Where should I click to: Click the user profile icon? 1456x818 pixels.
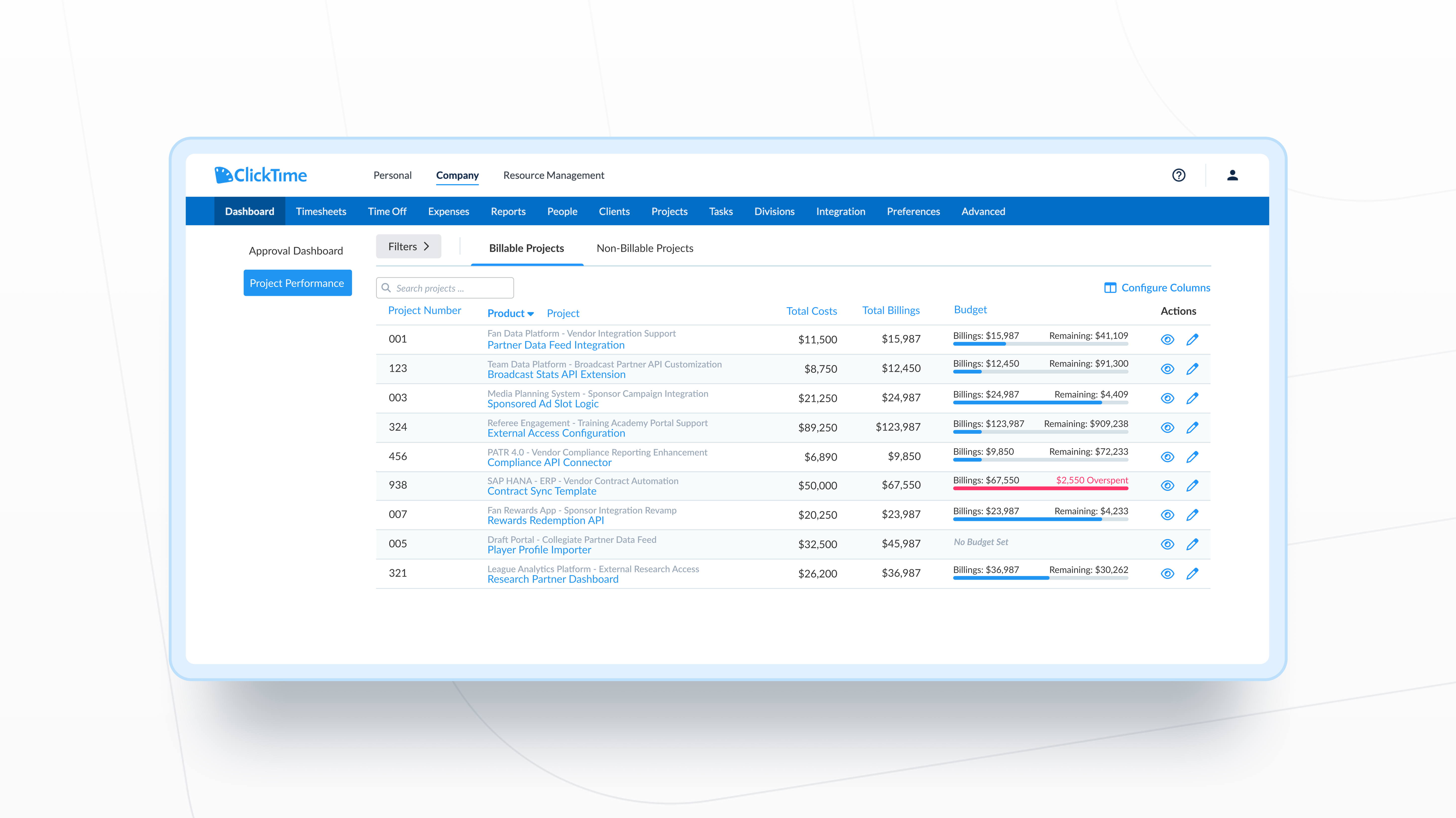click(x=1232, y=175)
